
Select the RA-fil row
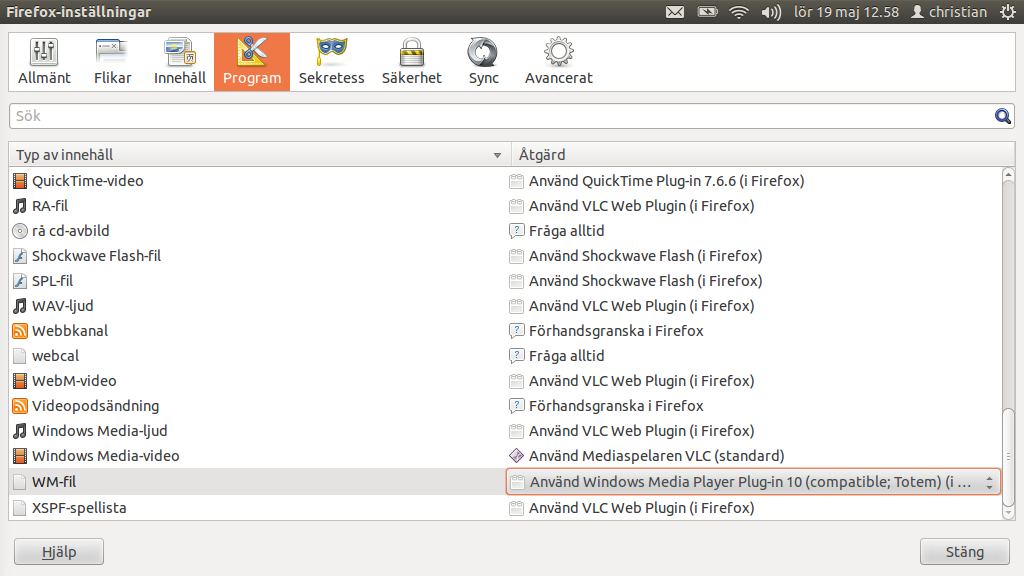pos(505,206)
